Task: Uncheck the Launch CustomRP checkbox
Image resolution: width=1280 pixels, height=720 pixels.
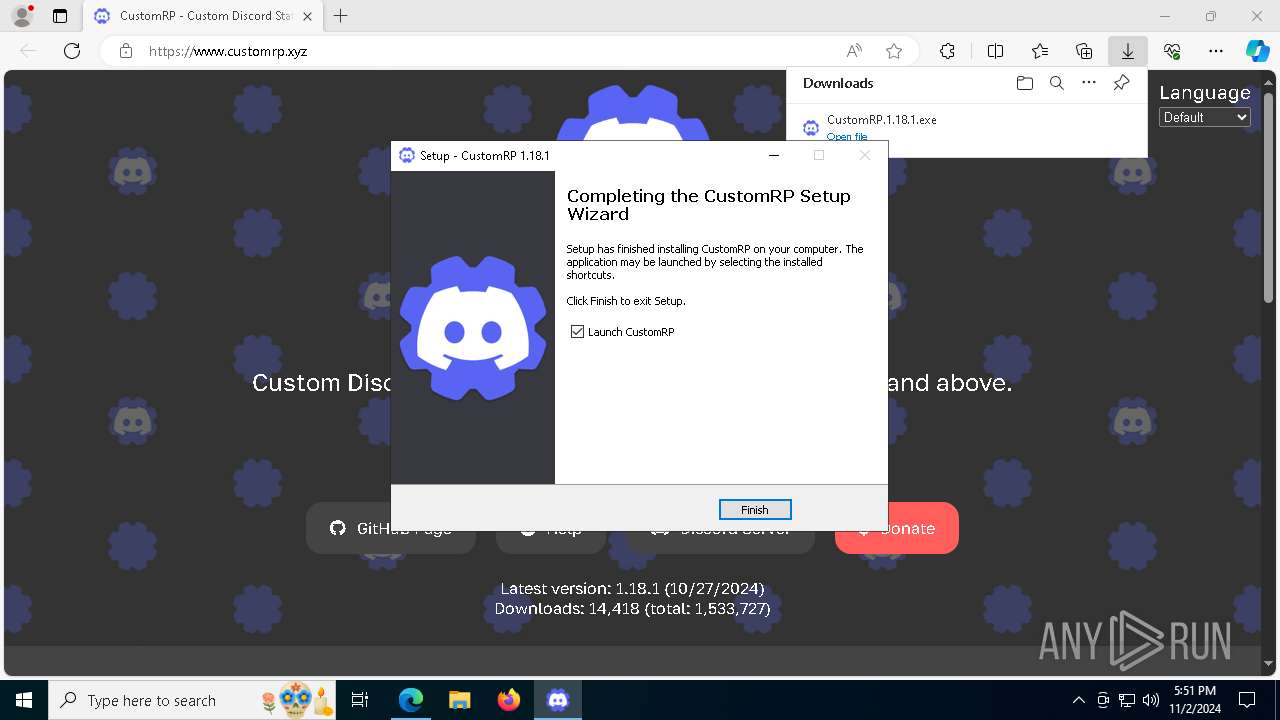Action: [x=577, y=332]
